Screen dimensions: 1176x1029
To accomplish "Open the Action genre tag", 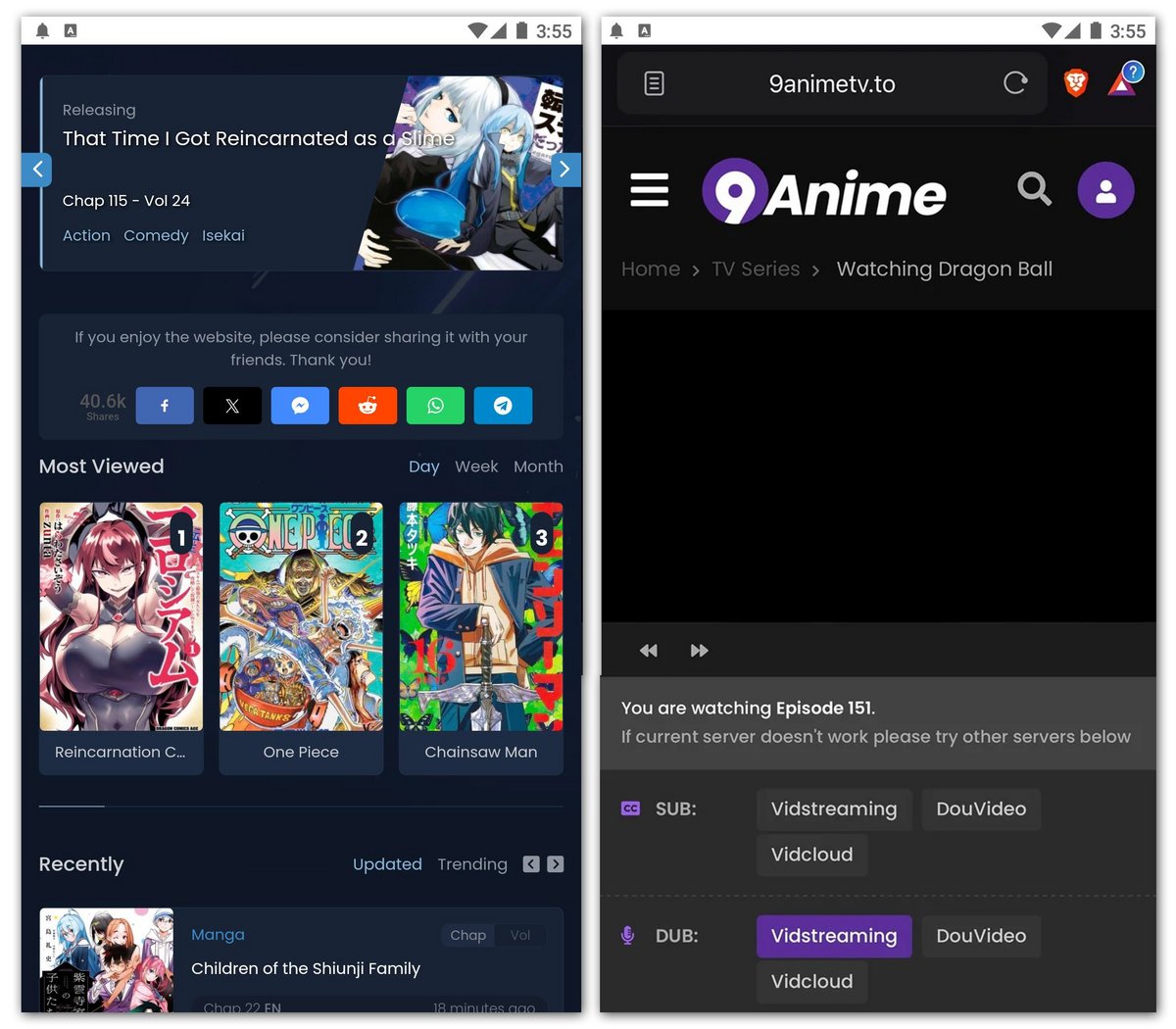I will pos(86,235).
